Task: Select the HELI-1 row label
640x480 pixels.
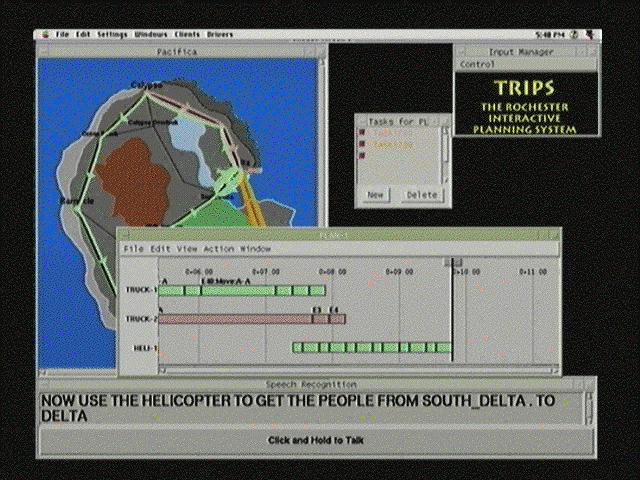Action: (145, 348)
